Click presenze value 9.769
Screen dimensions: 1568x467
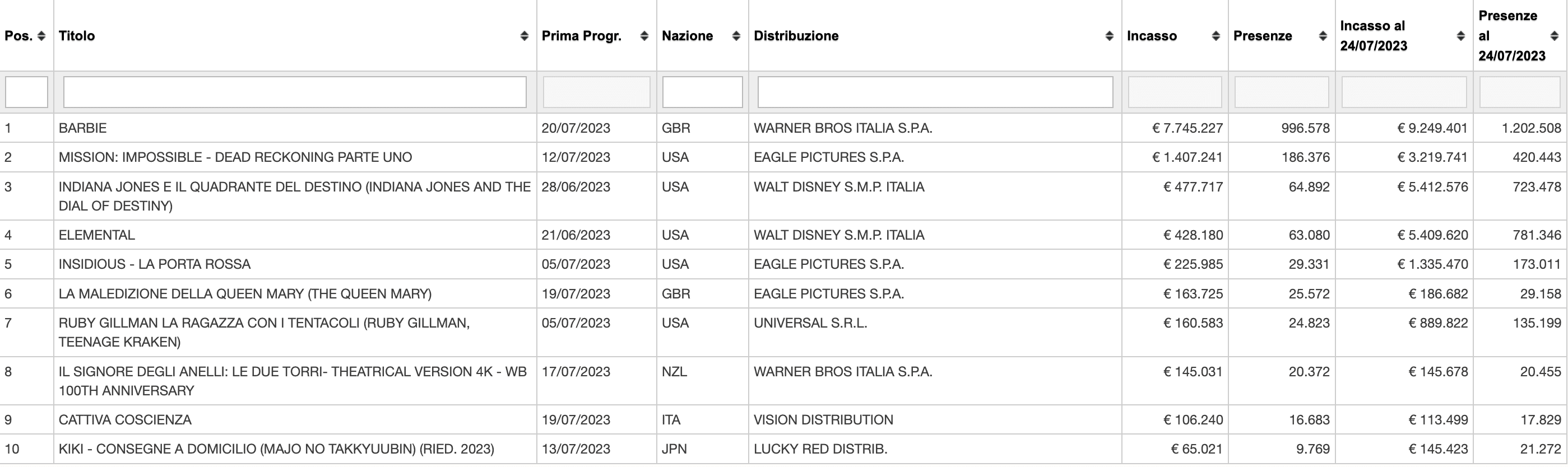pyautogui.click(x=1313, y=450)
